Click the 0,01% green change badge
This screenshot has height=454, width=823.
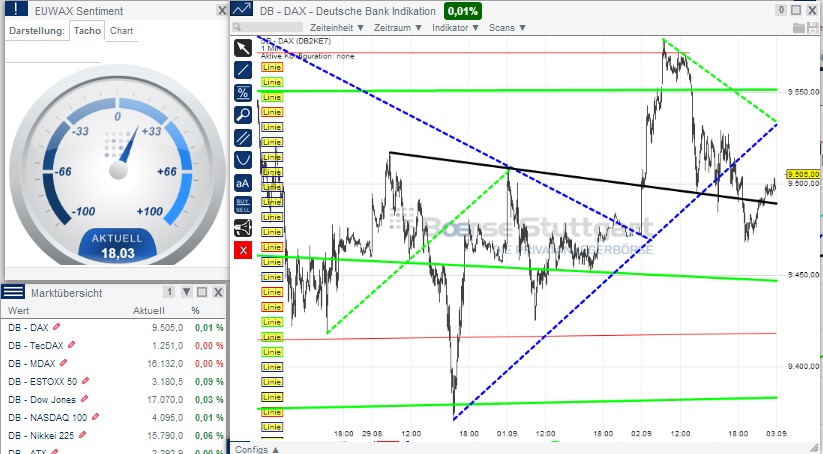click(462, 11)
